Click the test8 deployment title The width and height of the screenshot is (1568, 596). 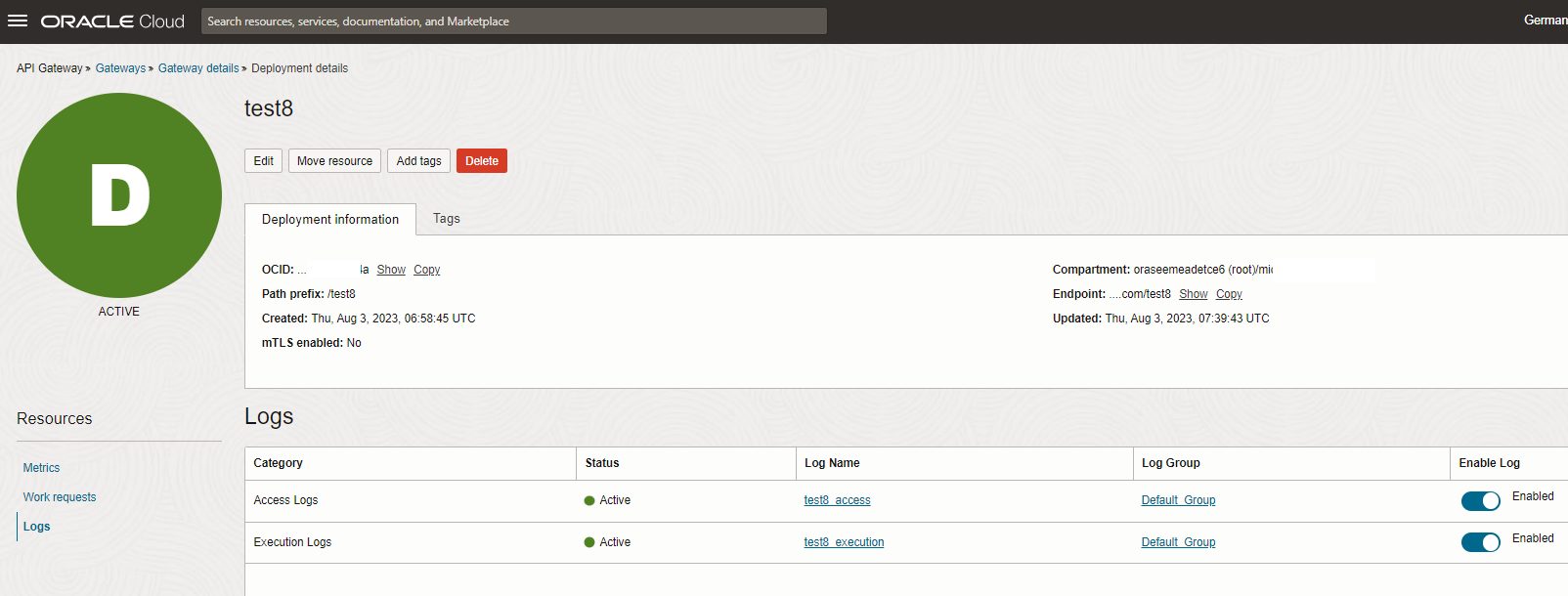point(269,108)
